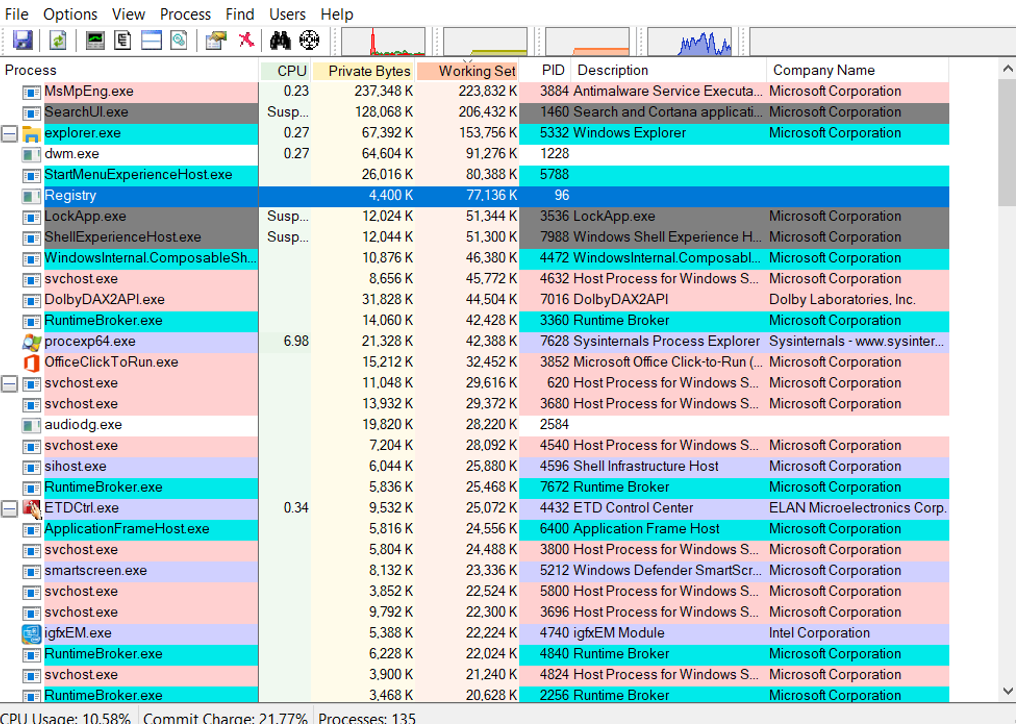
Task: Click the Registry process icon
Action: click(31, 196)
